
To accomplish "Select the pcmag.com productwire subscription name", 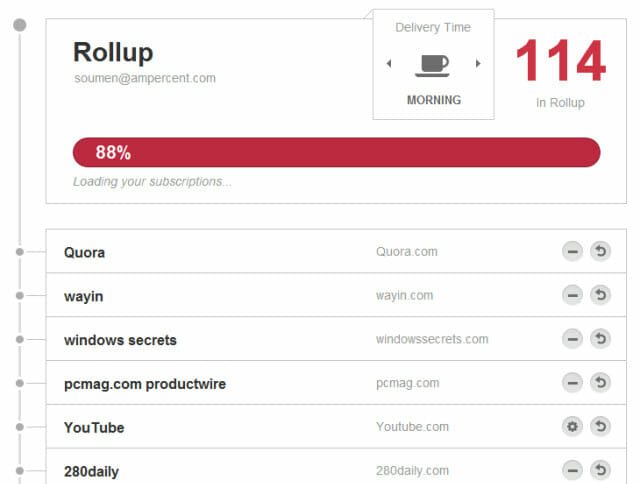I will pos(145,384).
